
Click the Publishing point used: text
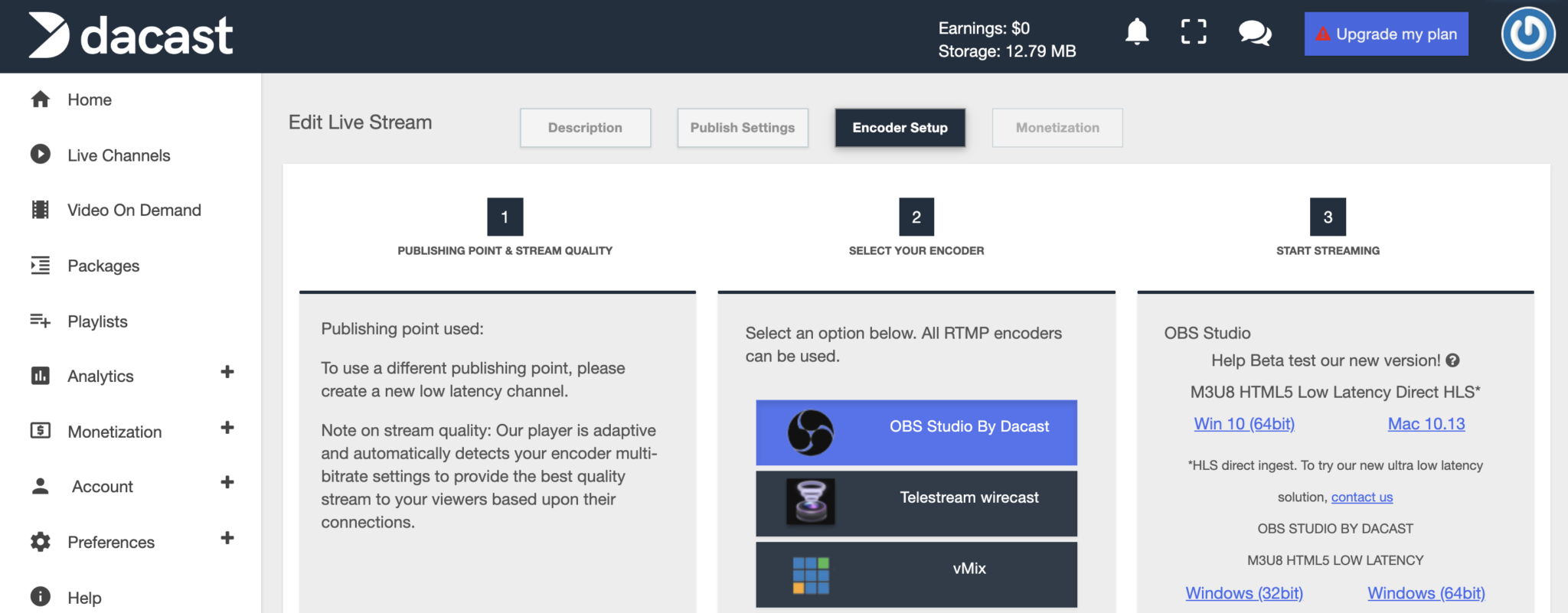[403, 329]
